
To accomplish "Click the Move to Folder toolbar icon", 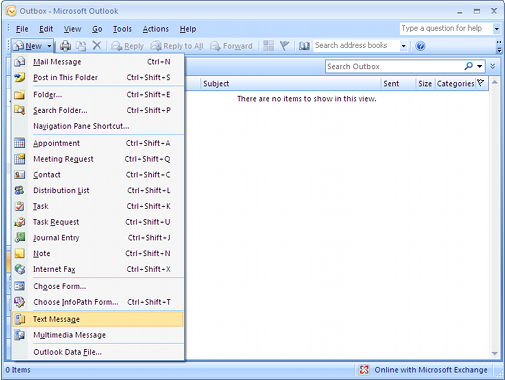I will (x=81, y=46).
